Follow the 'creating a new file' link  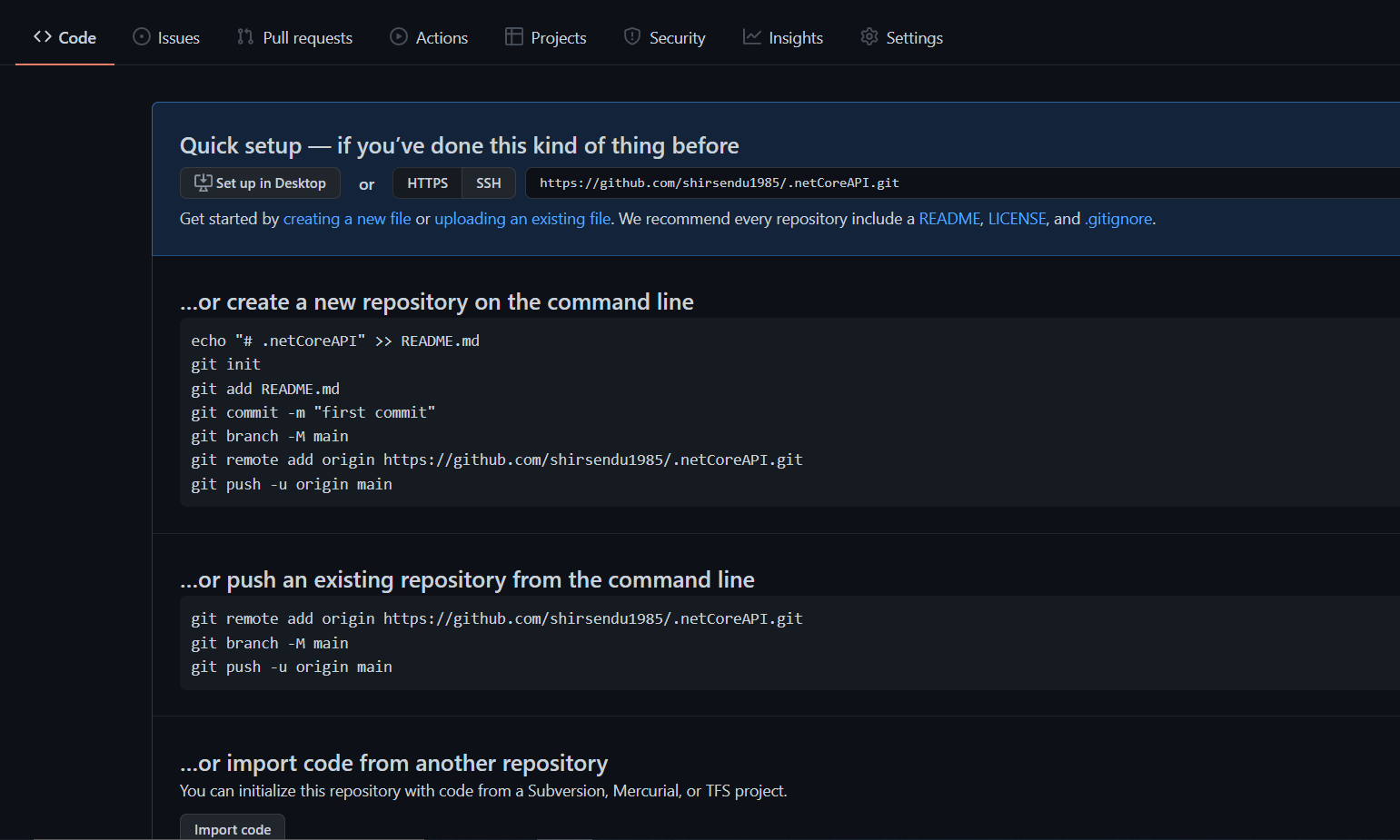pos(347,219)
